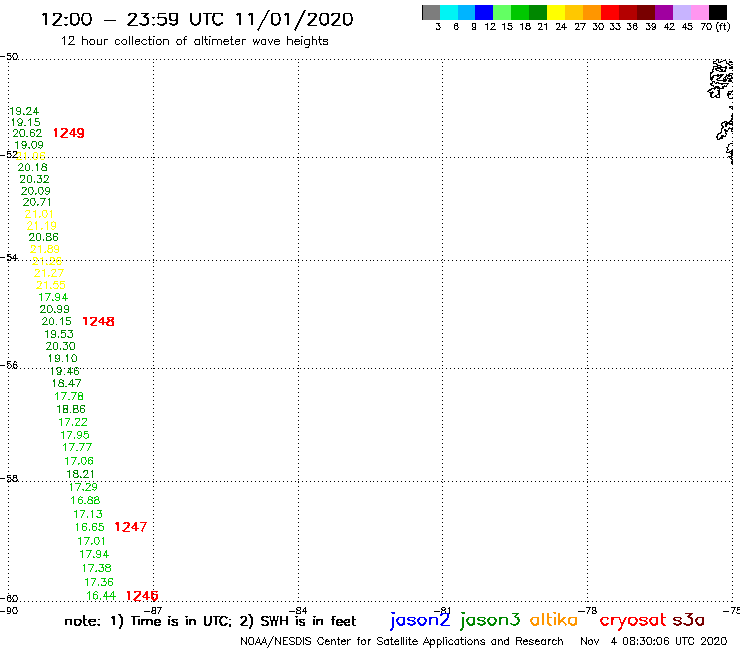The width and height of the screenshot is (740, 650).
Task: Click the orange swatch in the color scale
Action: (x=592, y=12)
